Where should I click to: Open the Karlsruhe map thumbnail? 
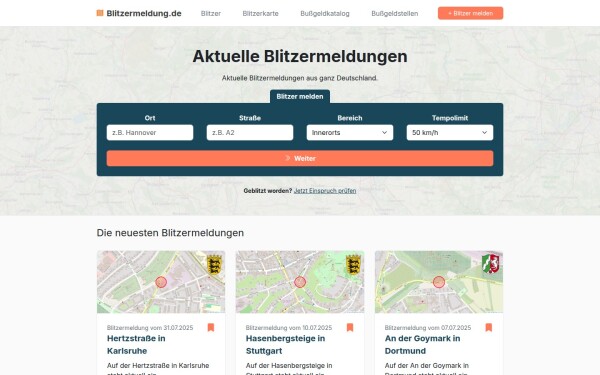tap(161, 282)
